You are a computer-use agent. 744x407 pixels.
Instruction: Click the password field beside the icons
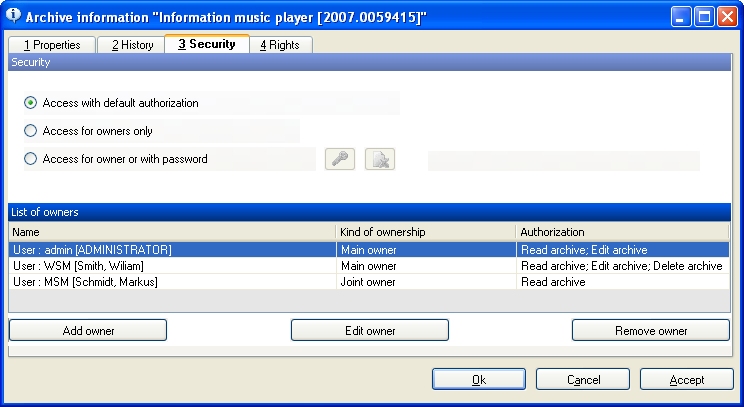(x=564, y=161)
